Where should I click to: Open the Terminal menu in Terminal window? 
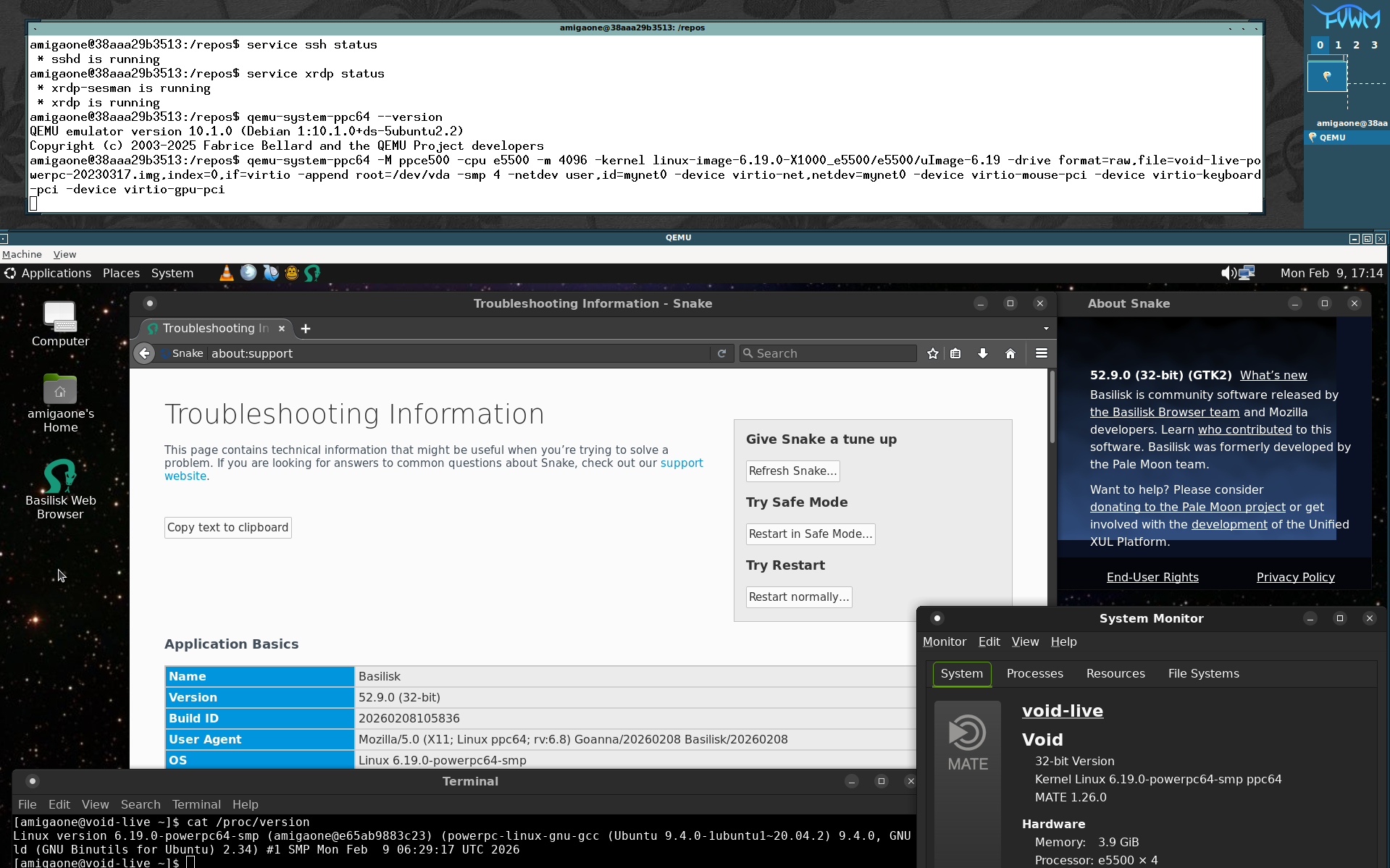196,804
